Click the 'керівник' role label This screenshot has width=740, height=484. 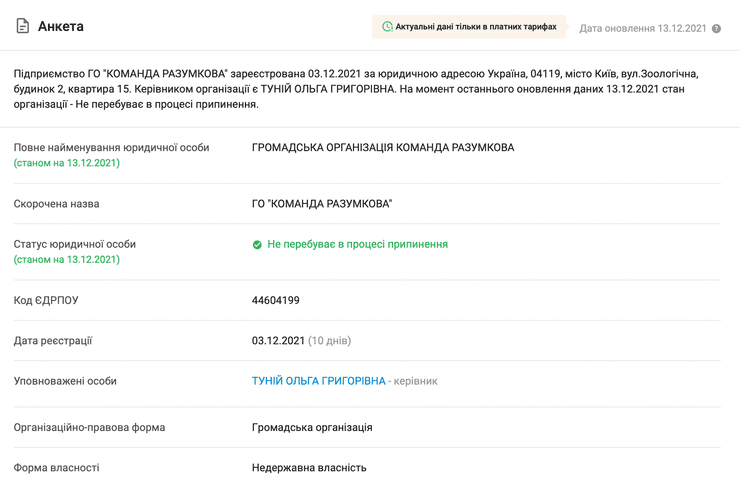[x=415, y=381]
